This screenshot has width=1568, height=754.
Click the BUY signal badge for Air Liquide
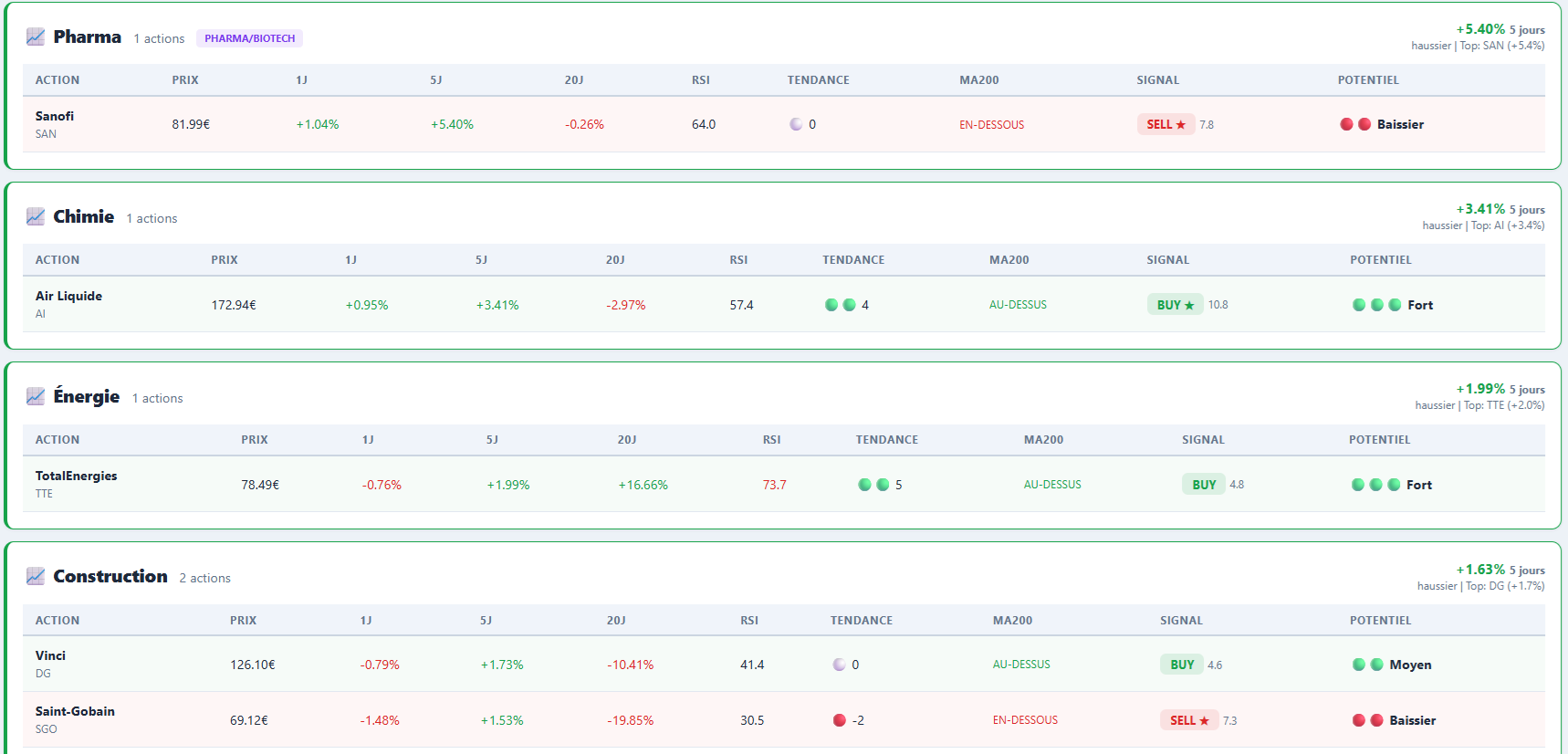tap(1174, 305)
